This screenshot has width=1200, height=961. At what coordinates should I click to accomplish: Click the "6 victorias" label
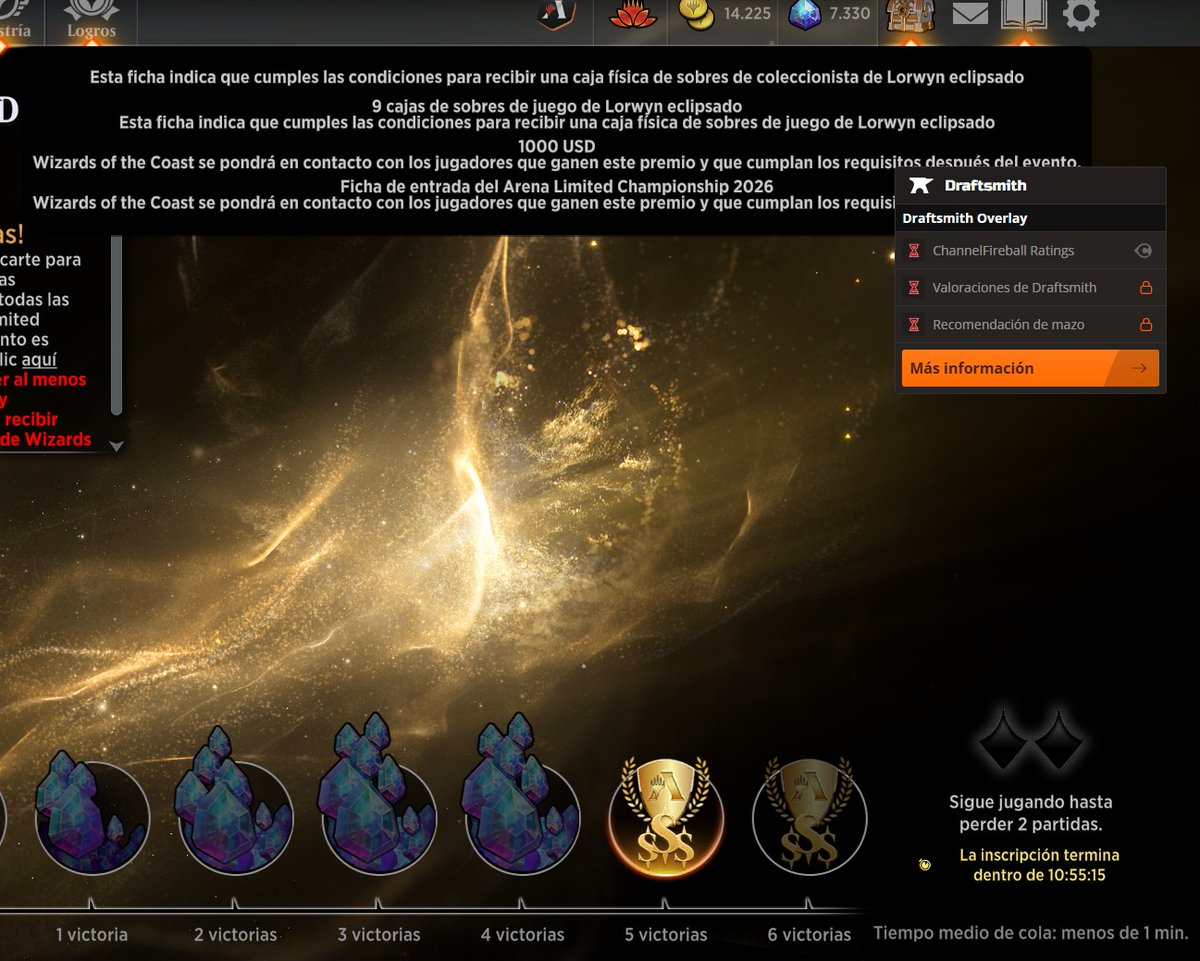pyautogui.click(x=809, y=935)
